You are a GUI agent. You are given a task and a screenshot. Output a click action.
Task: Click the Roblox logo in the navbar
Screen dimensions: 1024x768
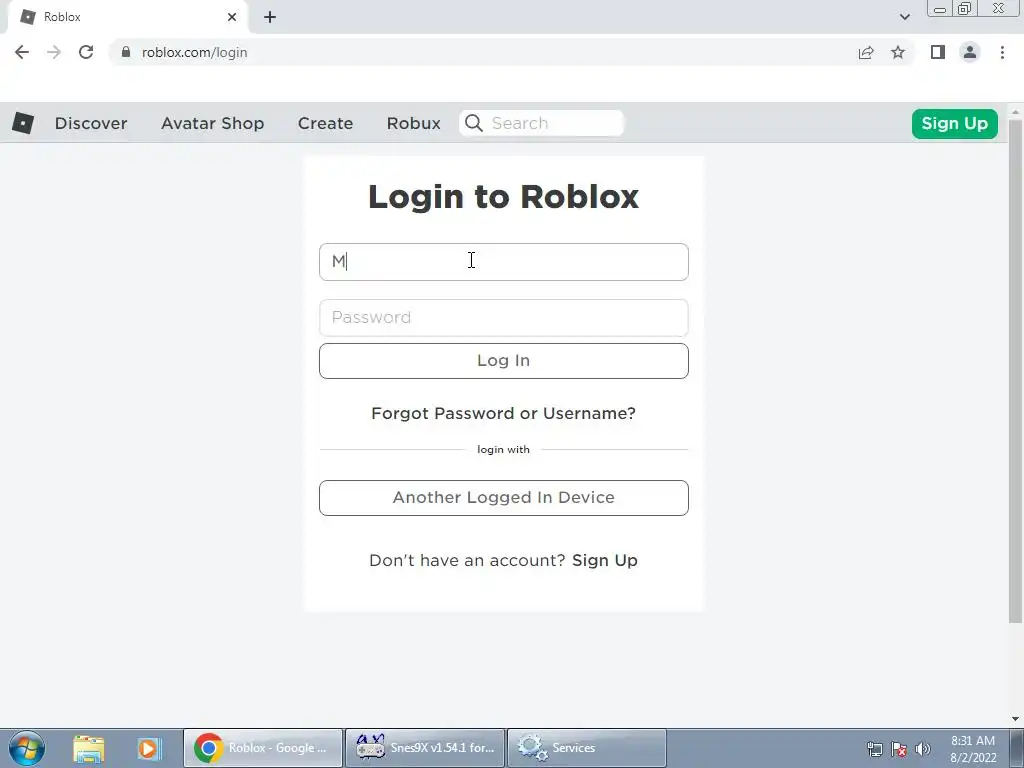[x=23, y=123]
